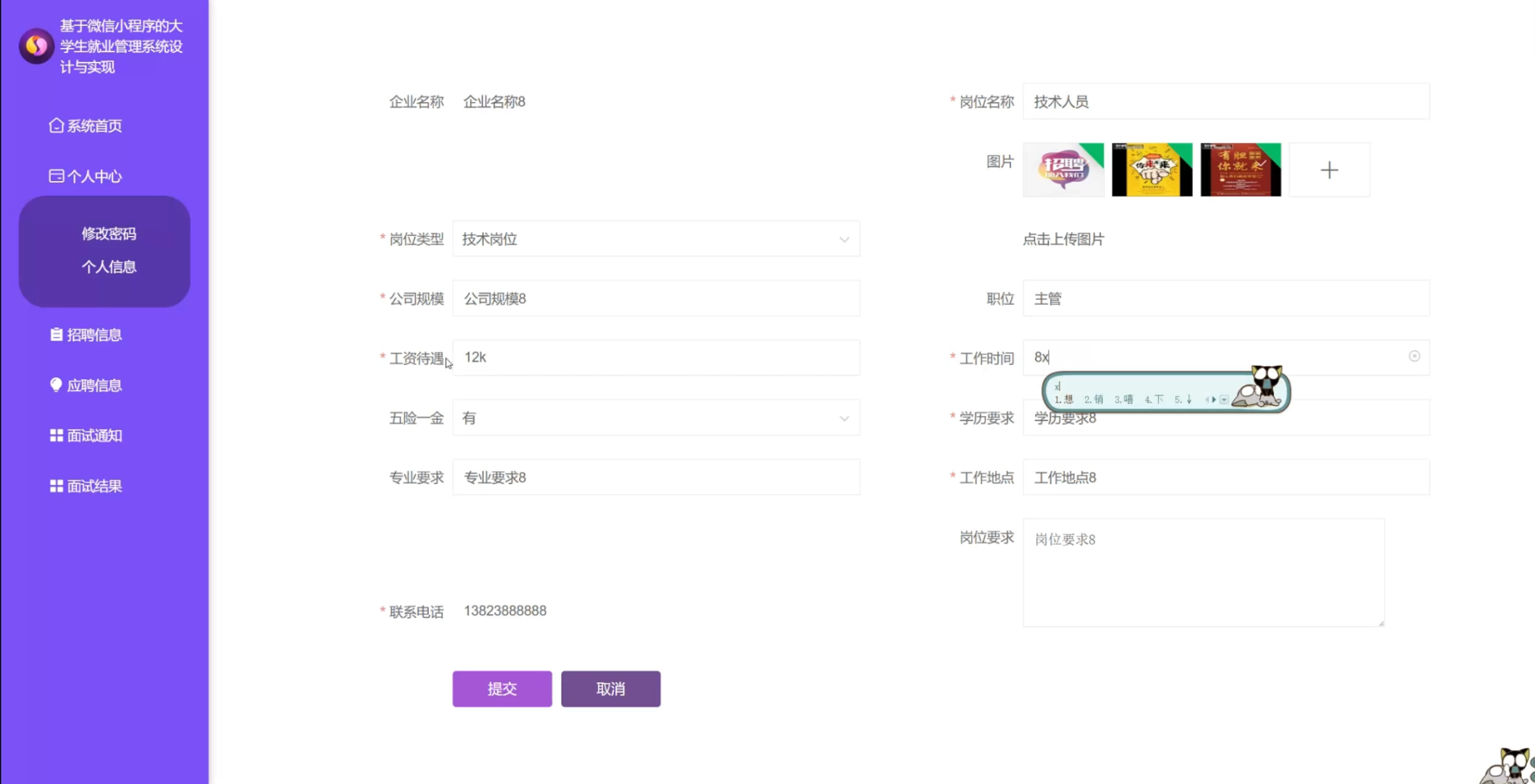The image size is (1535, 784).
Task: Choose IME candidate 2.销
Action: coord(1093,399)
